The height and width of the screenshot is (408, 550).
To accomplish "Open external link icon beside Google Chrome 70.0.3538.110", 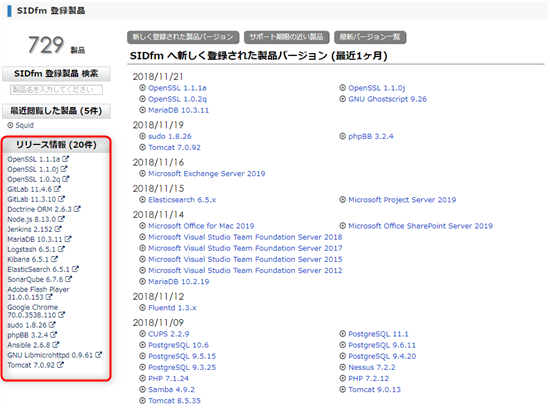I will pyautogui.click(x=61, y=315).
